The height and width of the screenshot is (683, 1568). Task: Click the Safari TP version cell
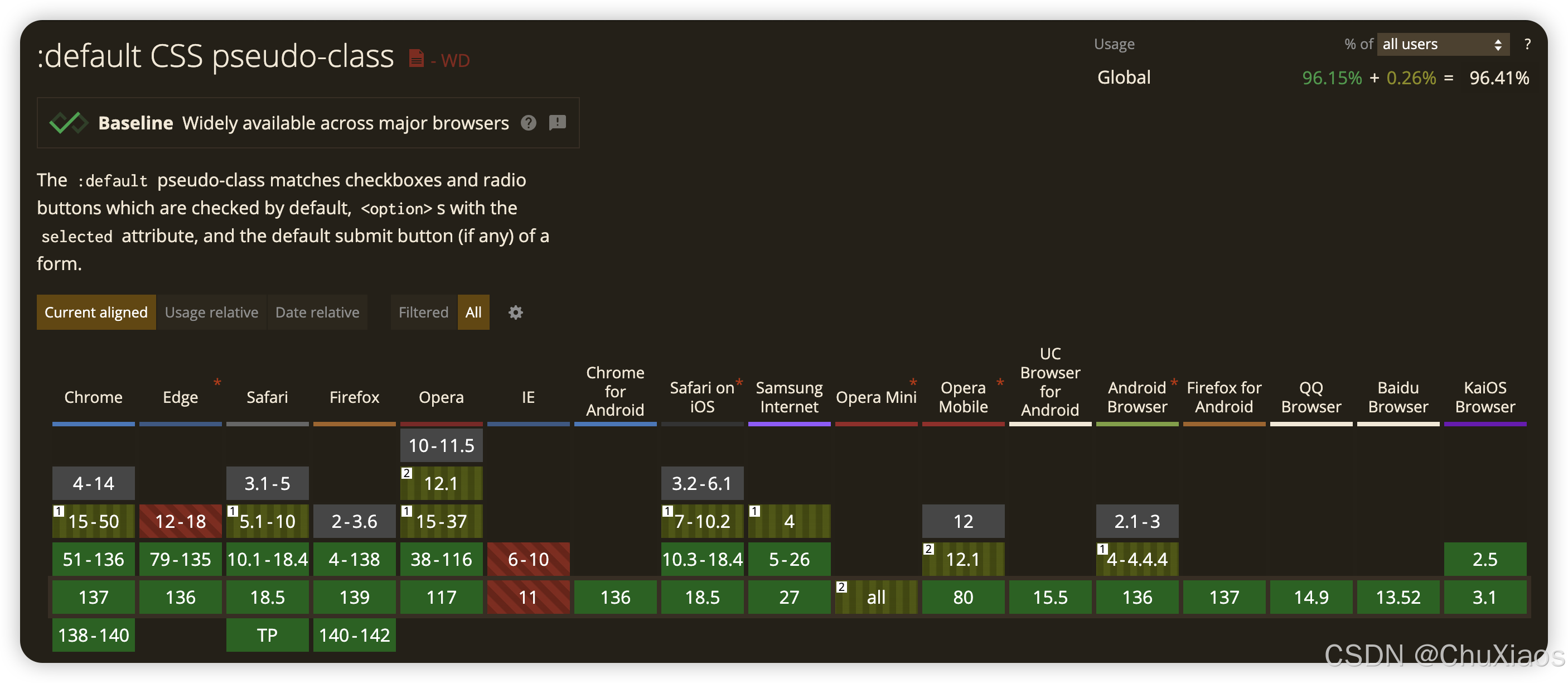[267, 635]
